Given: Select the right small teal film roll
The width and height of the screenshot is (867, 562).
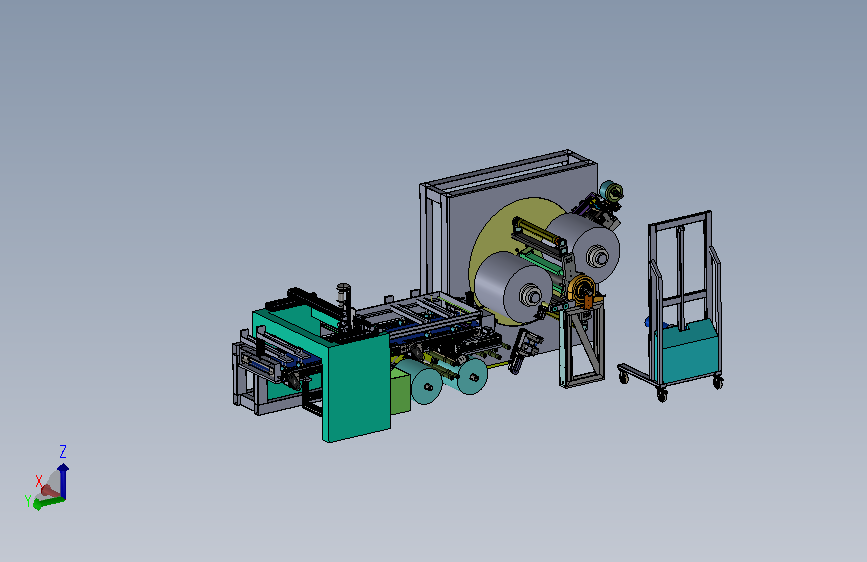Looking at the screenshot, I should click(470, 376).
